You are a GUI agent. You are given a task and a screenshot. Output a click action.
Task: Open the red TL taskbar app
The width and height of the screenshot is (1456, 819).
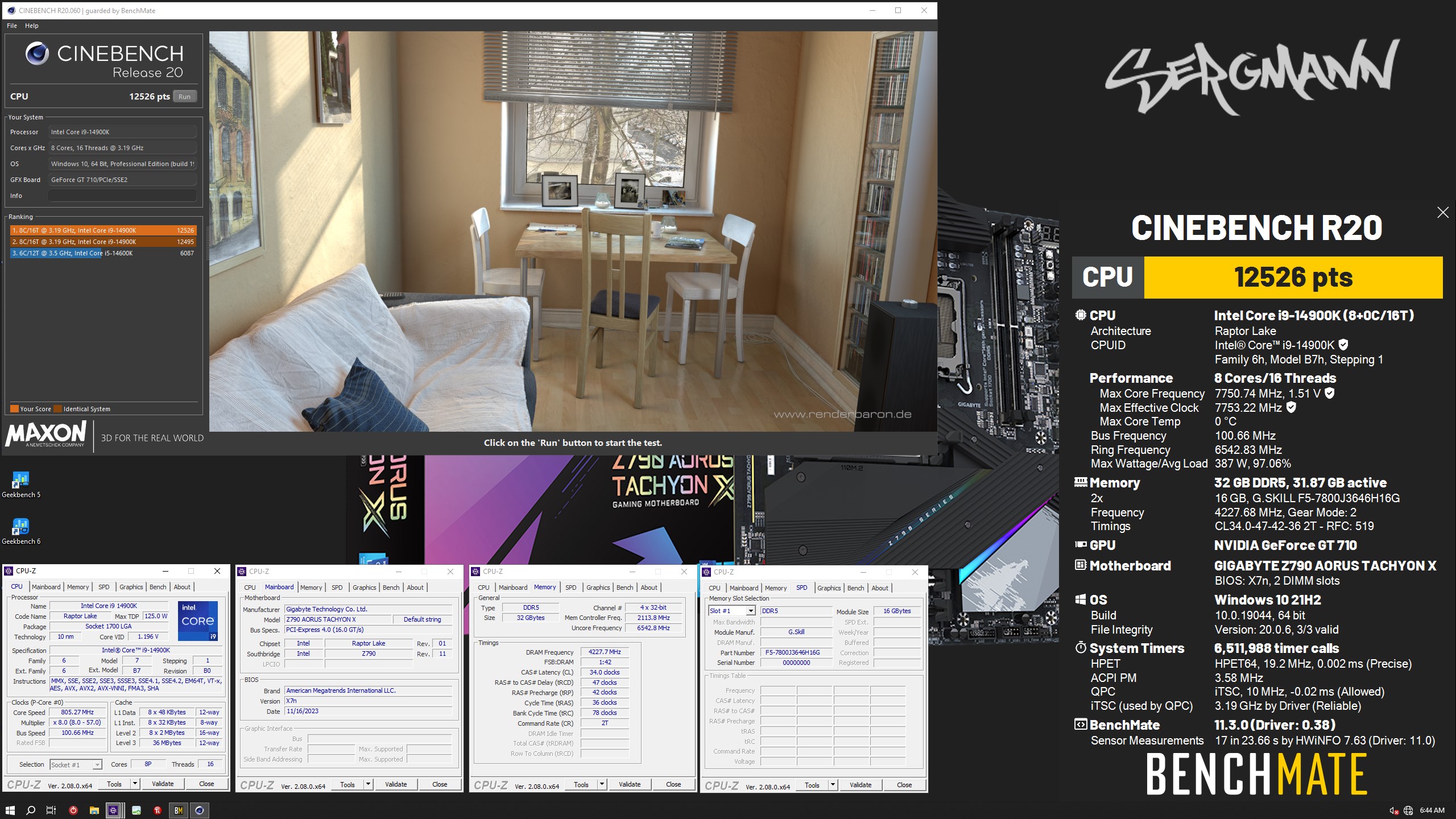158,810
